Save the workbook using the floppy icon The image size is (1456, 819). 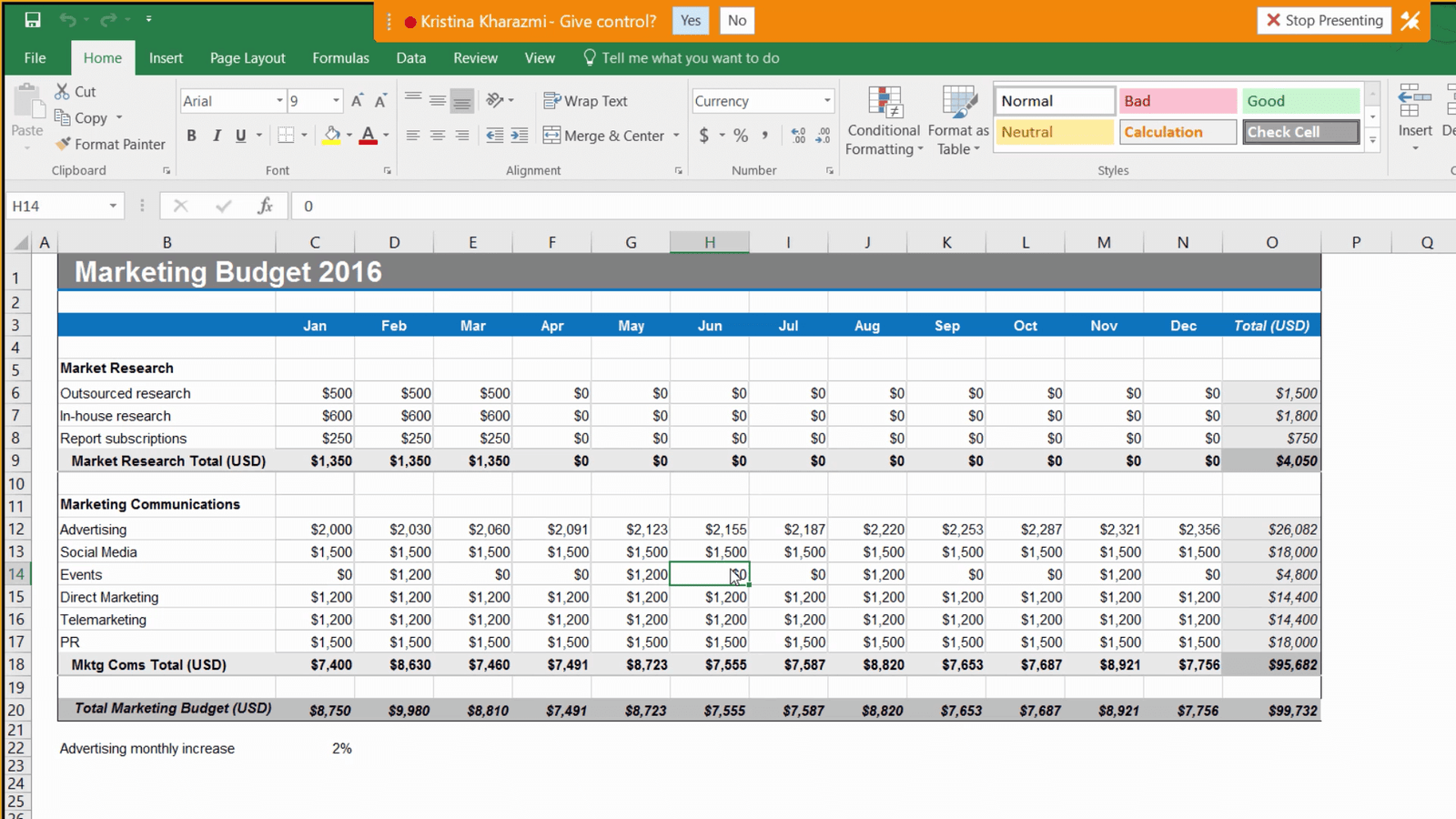pos(33,20)
